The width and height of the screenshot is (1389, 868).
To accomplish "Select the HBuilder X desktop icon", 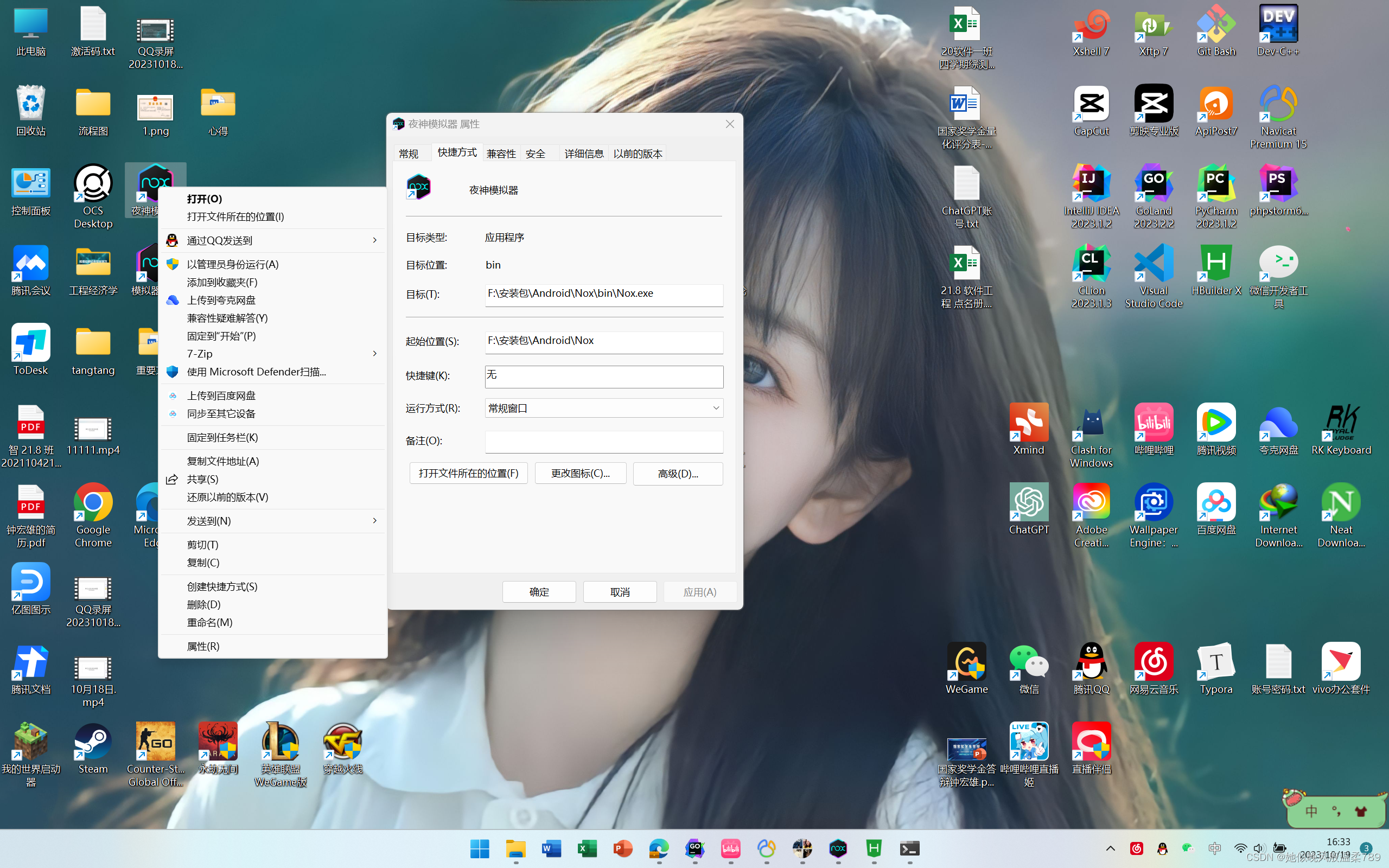I will click(1216, 271).
